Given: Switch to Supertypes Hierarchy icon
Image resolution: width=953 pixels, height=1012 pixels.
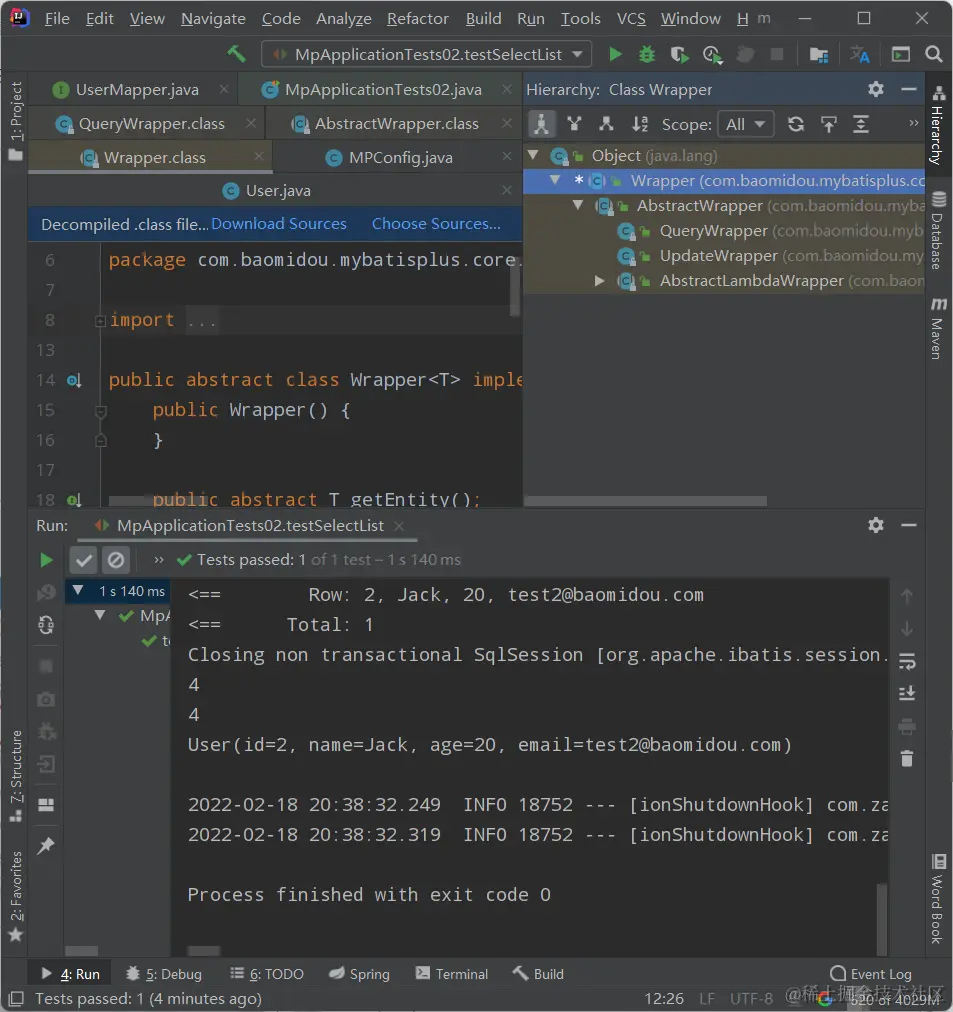Looking at the screenshot, I should [574, 124].
